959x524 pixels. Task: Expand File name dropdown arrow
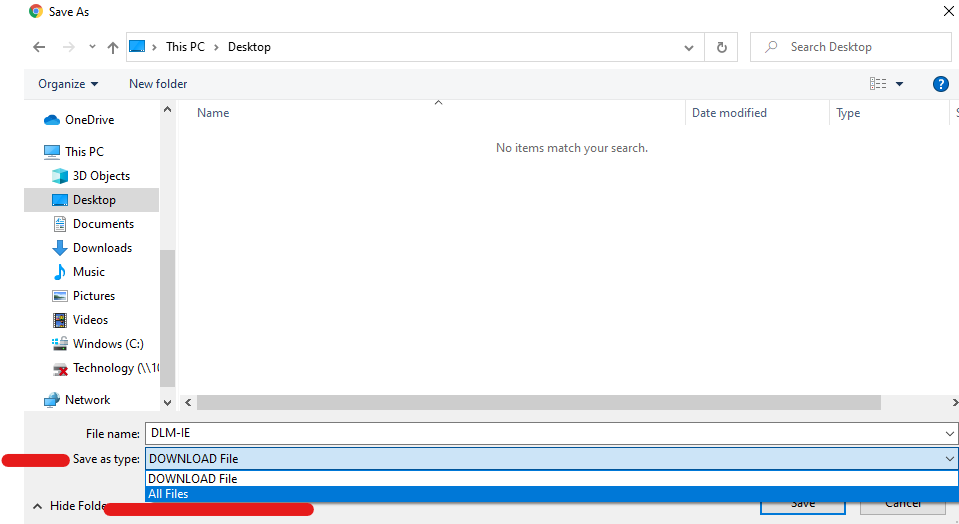click(x=950, y=434)
